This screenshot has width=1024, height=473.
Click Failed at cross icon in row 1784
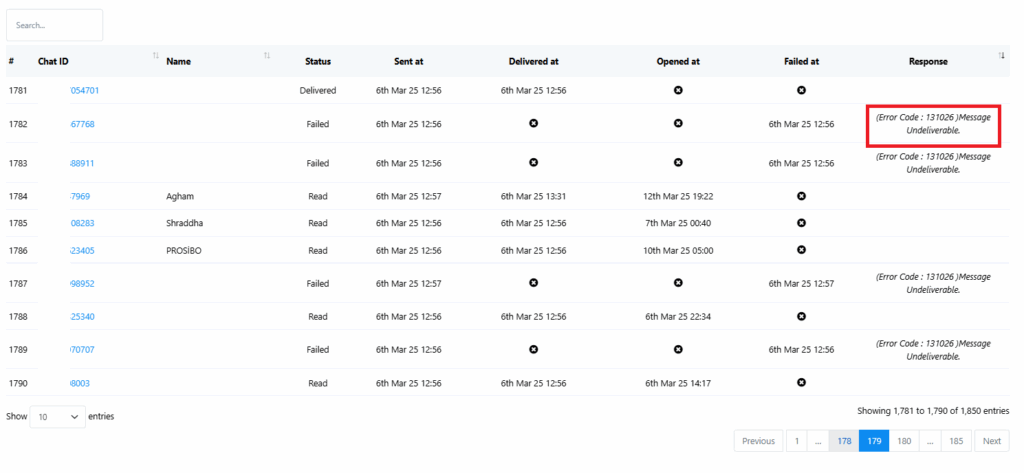point(801,196)
